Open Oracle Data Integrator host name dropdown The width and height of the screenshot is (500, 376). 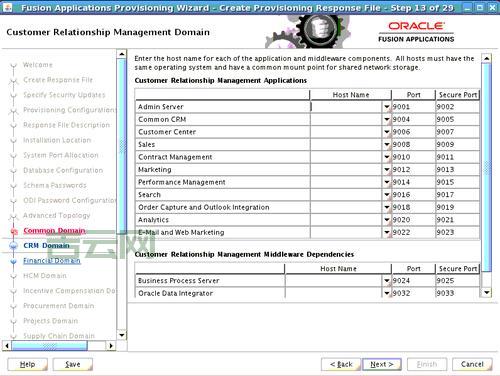(x=386, y=293)
